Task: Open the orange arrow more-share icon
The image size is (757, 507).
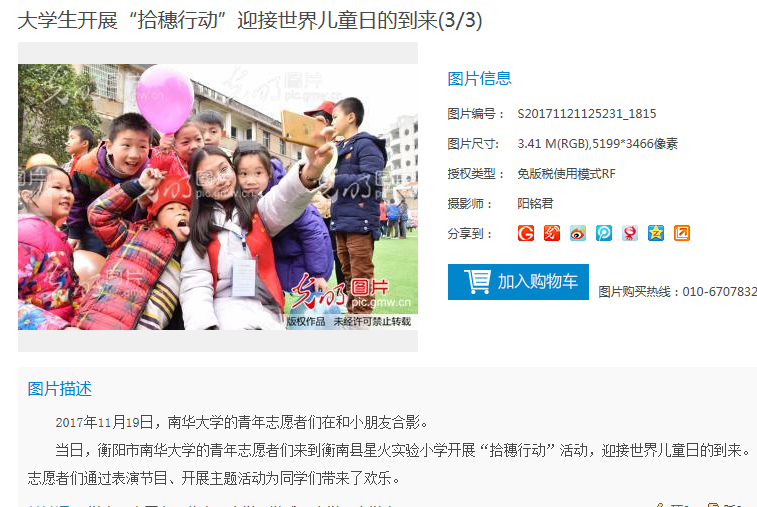Action: coord(682,233)
